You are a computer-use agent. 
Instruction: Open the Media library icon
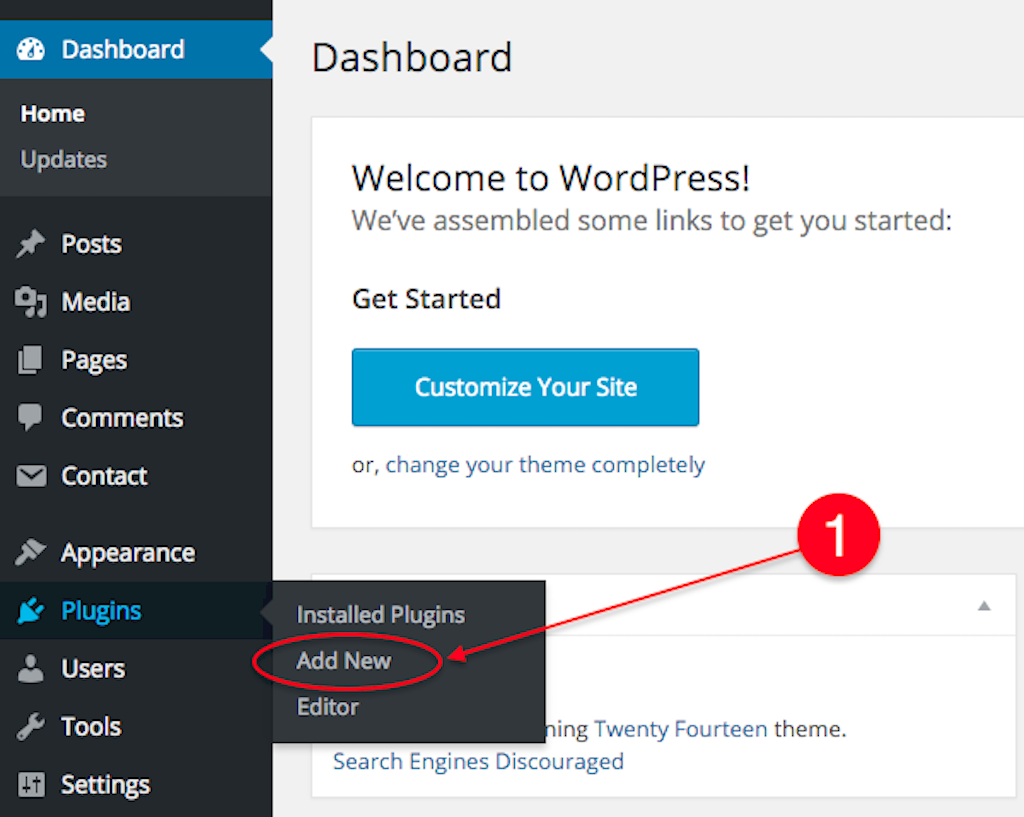31,302
